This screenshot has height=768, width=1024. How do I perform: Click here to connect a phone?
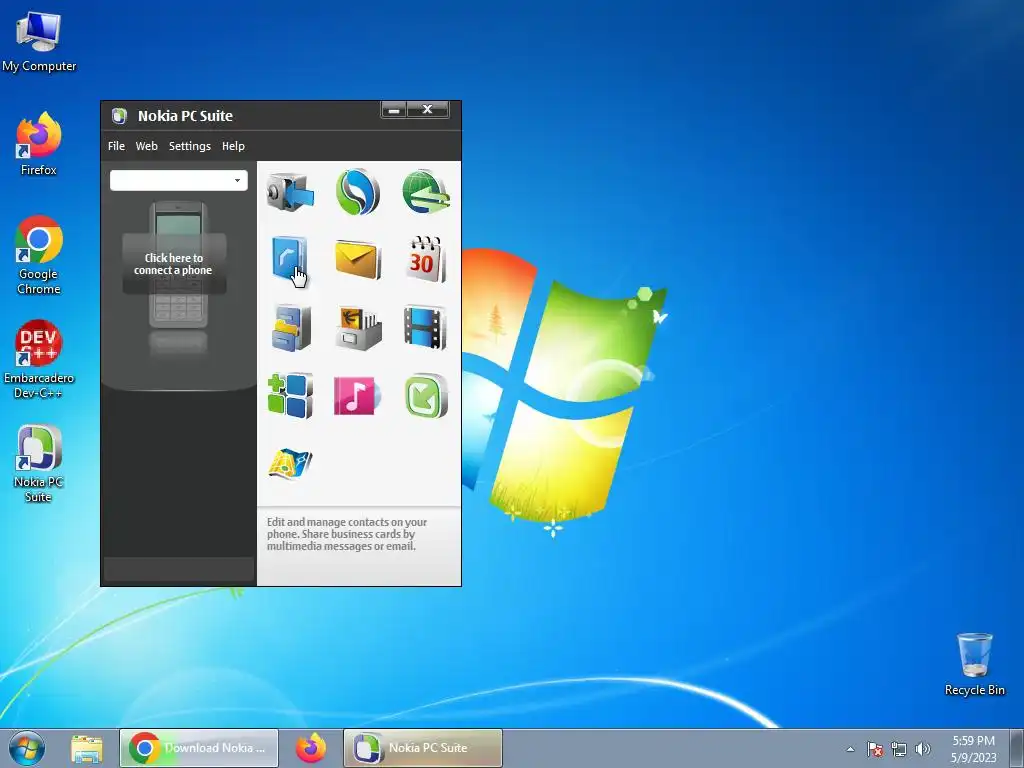174,264
